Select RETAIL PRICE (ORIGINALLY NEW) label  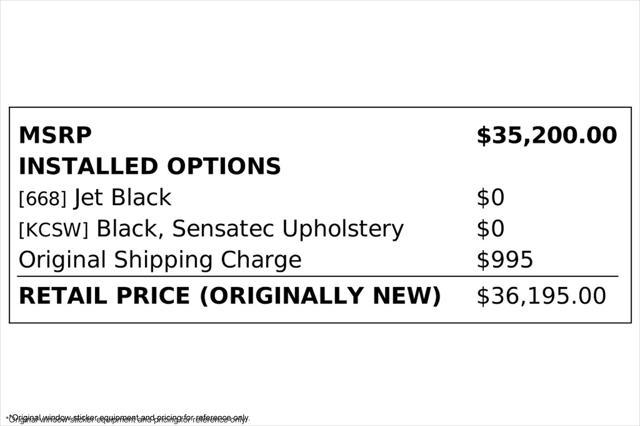[230, 296]
